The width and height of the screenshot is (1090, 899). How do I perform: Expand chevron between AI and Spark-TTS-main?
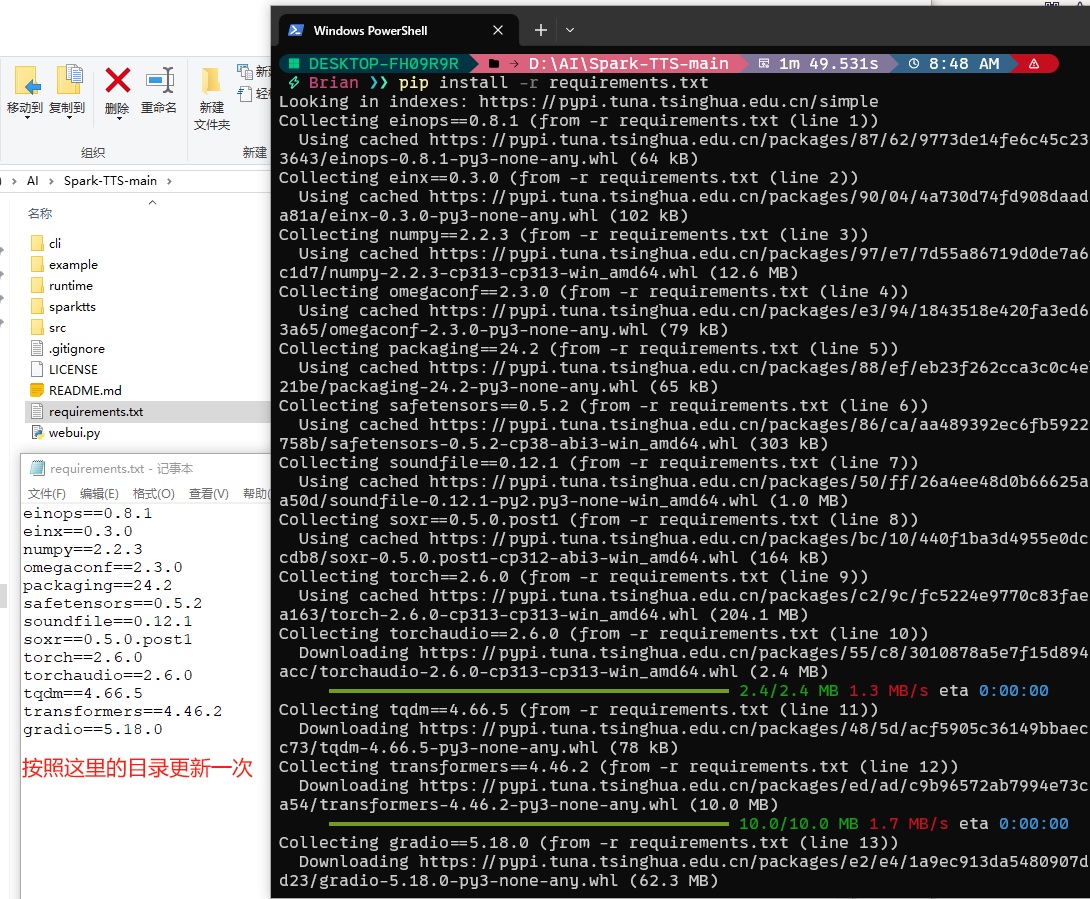(51, 181)
